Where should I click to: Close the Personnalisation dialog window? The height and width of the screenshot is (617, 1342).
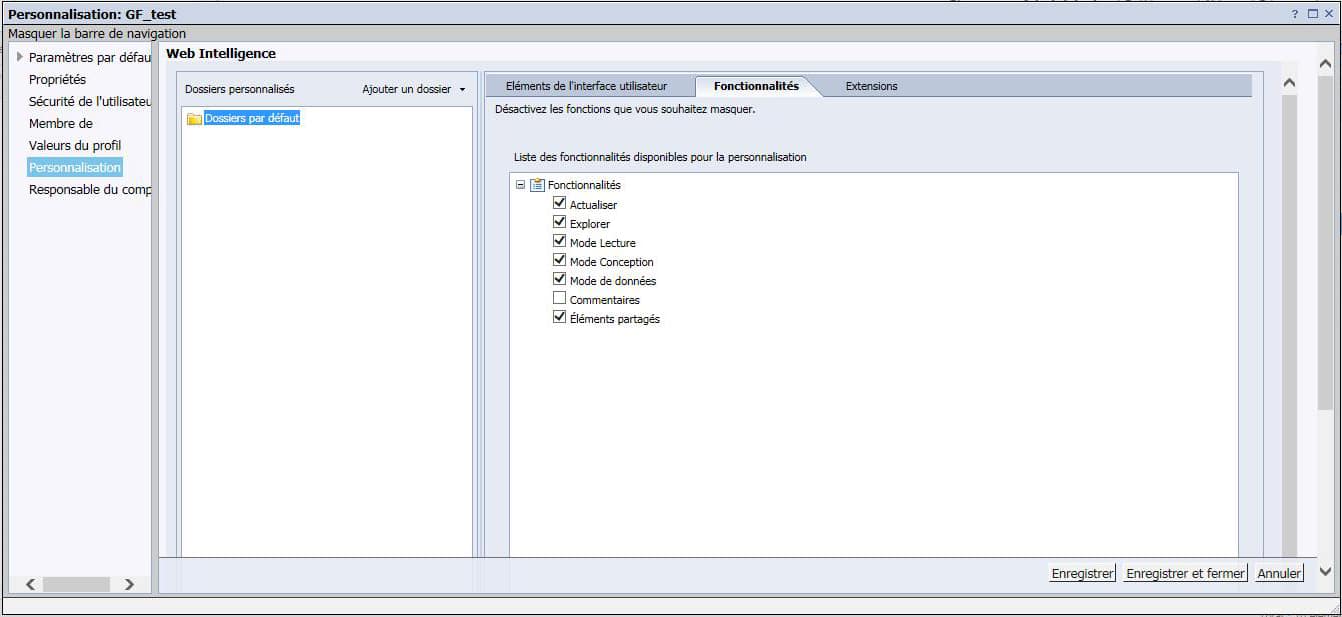pos(1329,14)
